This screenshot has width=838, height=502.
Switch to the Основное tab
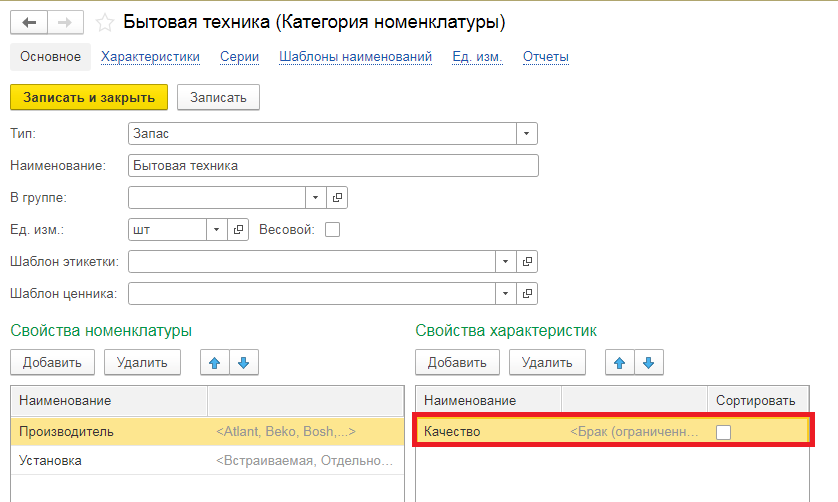pyautogui.click(x=50, y=57)
